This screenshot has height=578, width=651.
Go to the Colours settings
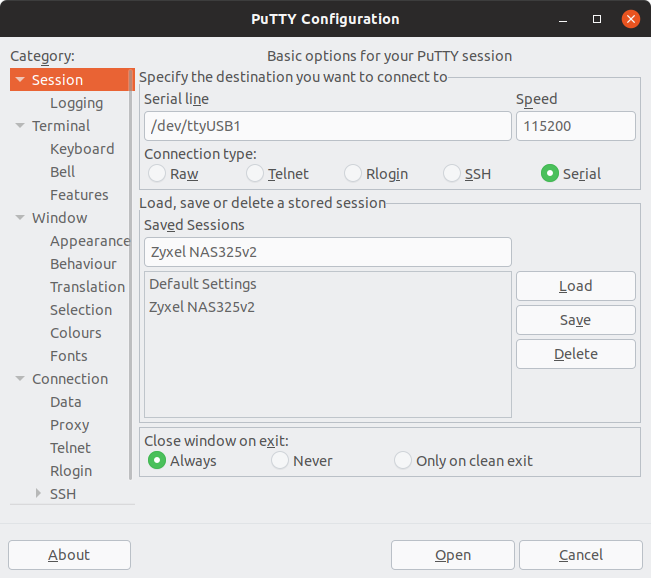click(x=76, y=333)
